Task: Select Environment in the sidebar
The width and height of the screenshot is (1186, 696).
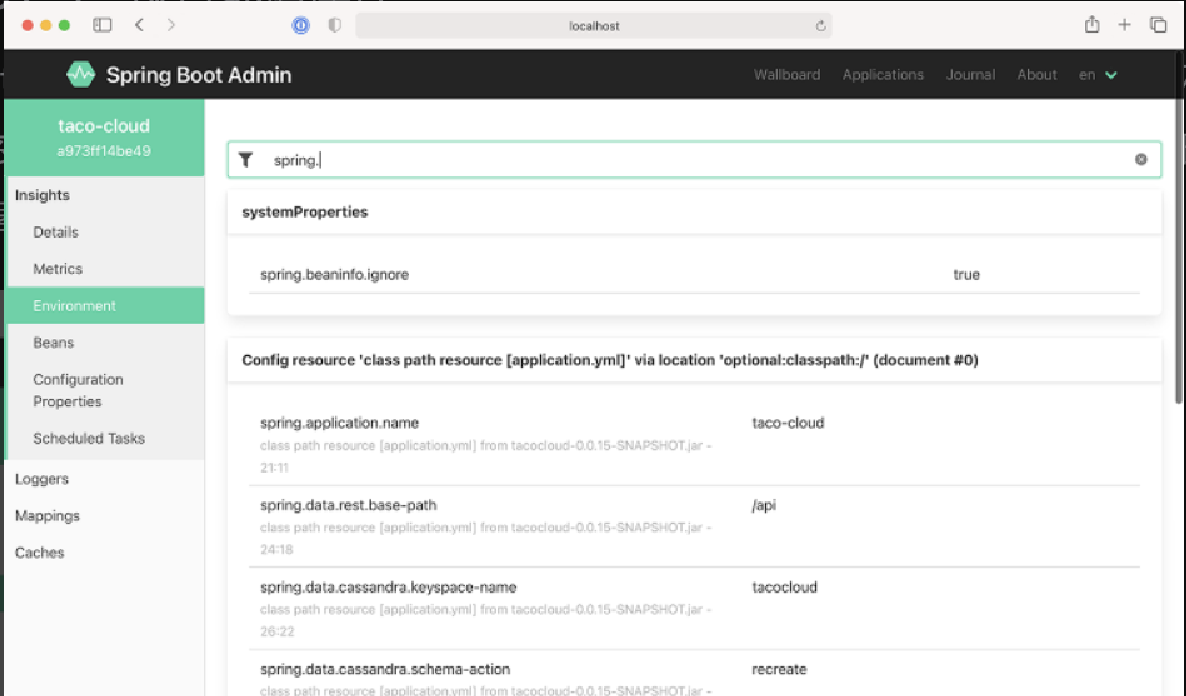Action: pos(105,306)
